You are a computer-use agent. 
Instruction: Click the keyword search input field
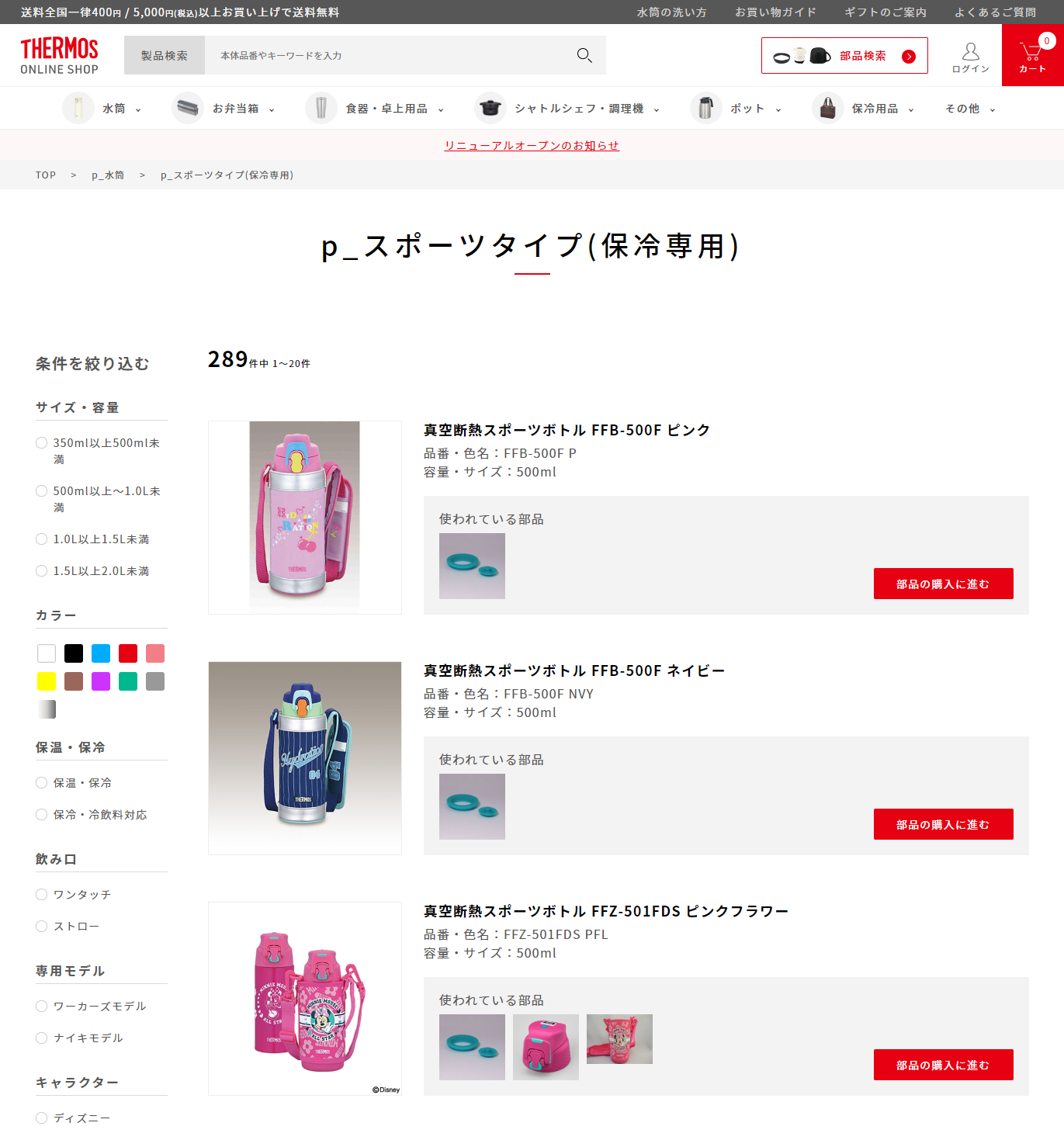point(388,55)
